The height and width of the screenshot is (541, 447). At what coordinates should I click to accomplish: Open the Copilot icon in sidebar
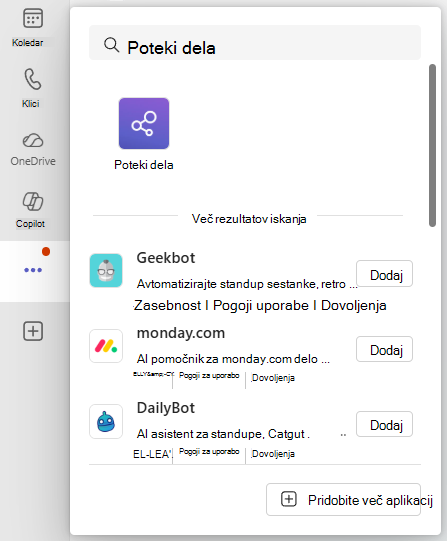pos(33,201)
